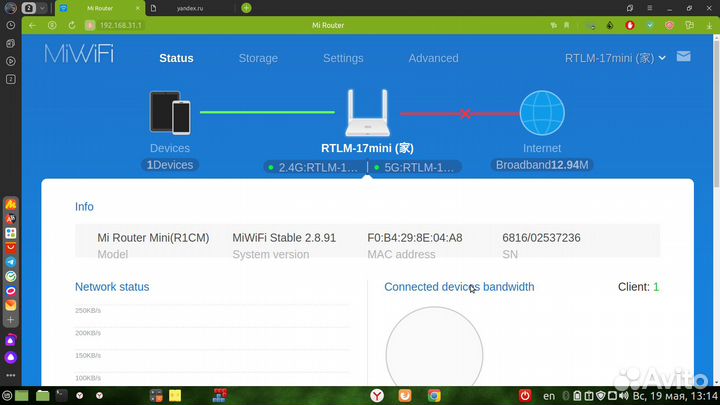
Task: Click the MiWiFi Stable 2.8.91 version text
Action: pos(284,238)
